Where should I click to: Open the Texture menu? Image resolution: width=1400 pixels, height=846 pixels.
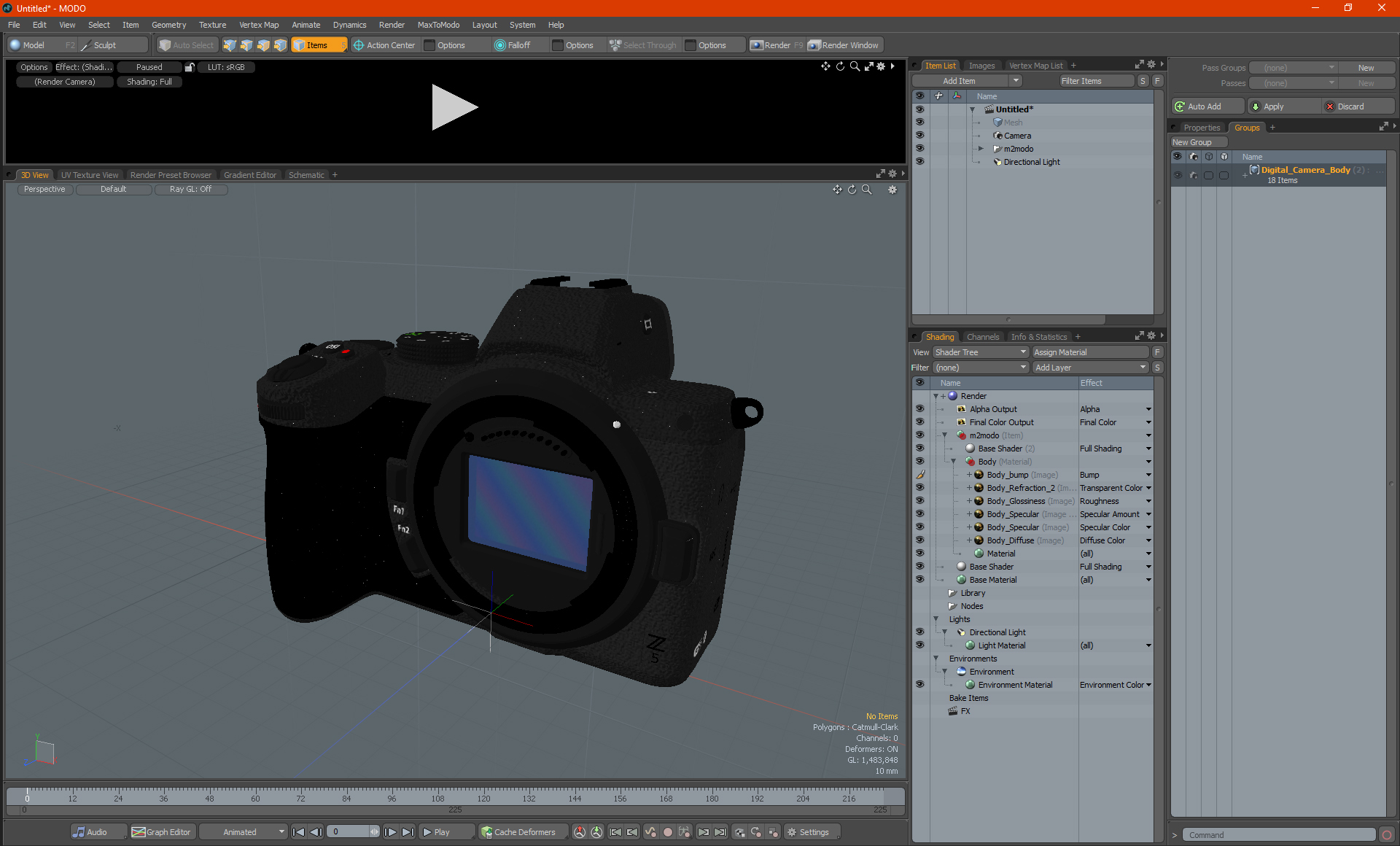click(212, 25)
